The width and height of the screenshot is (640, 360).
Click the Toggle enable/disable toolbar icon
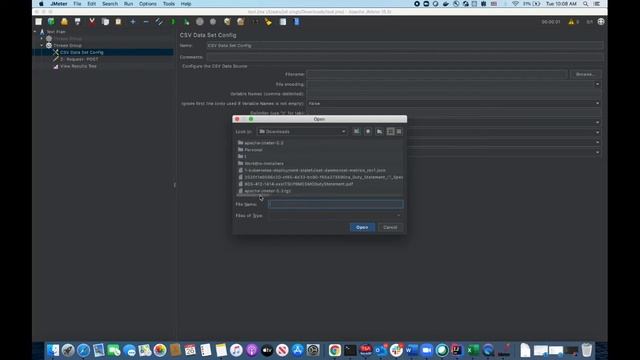159,22
